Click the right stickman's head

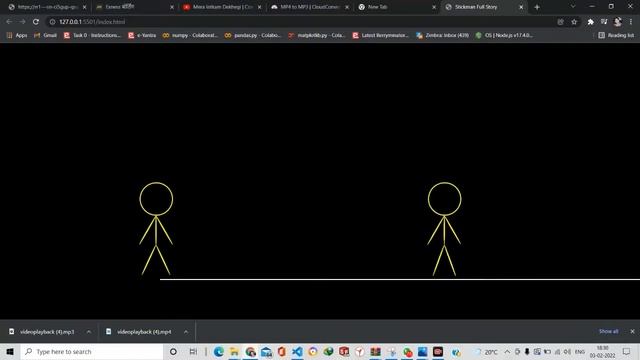(444, 199)
